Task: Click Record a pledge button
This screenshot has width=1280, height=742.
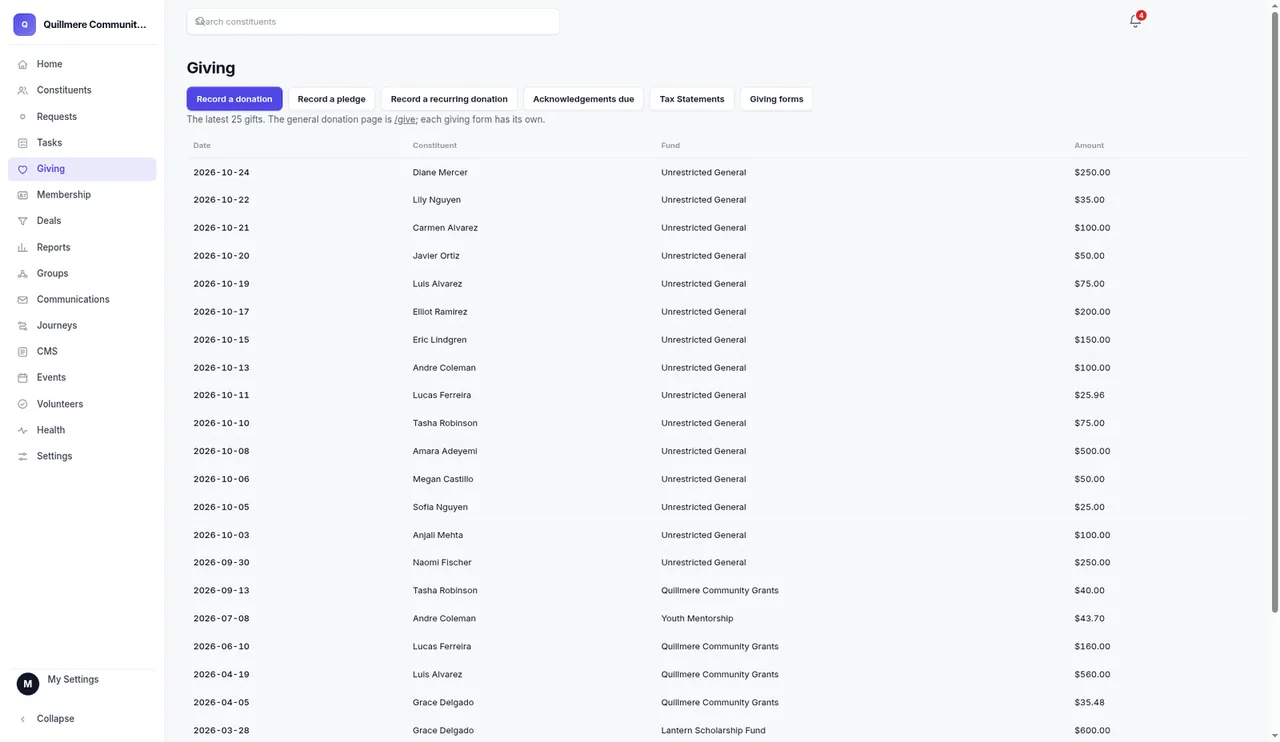Action: tap(331, 99)
